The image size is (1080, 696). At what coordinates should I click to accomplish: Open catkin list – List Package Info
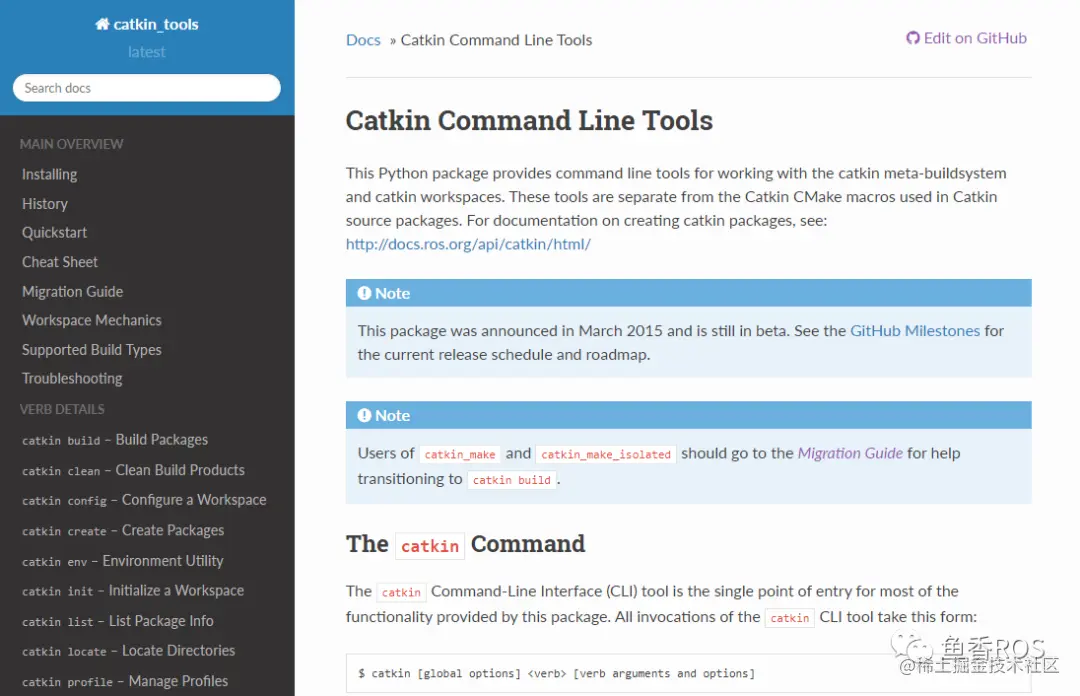point(118,621)
